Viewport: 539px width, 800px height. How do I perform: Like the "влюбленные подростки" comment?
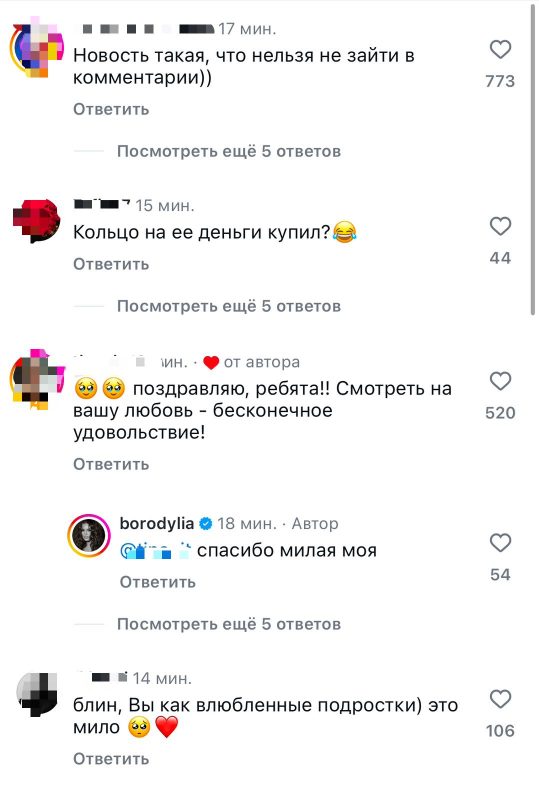point(500,699)
